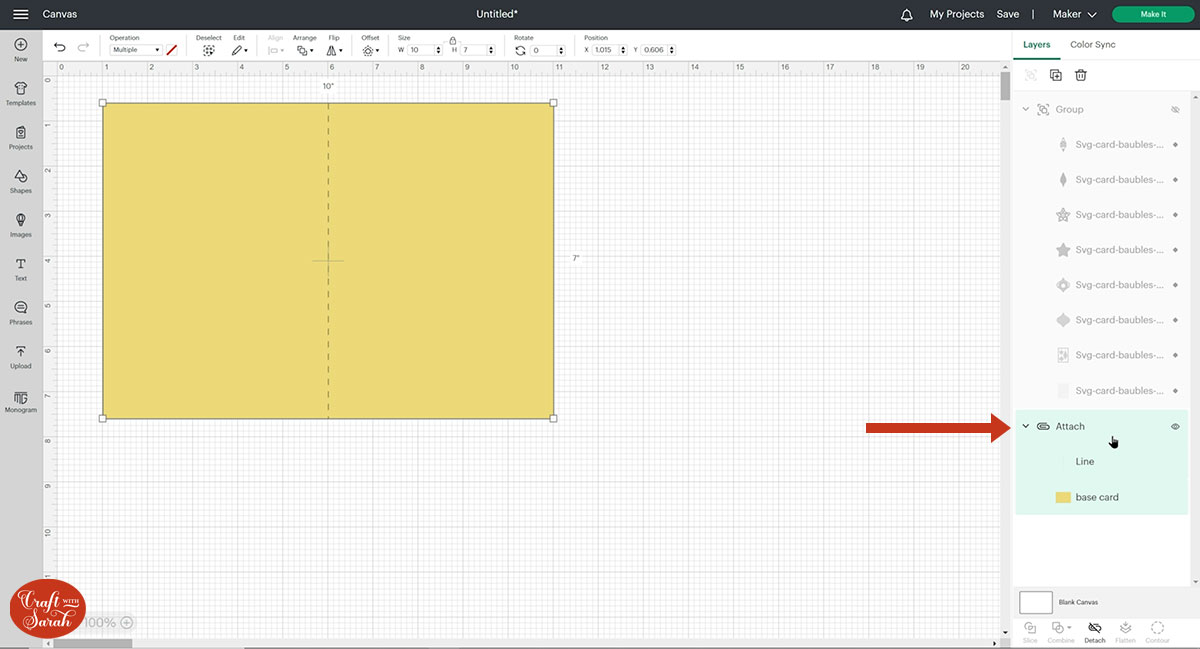The width and height of the screenshot is (1200, 649).
Task: Open notifications bell
Action: 907,14
